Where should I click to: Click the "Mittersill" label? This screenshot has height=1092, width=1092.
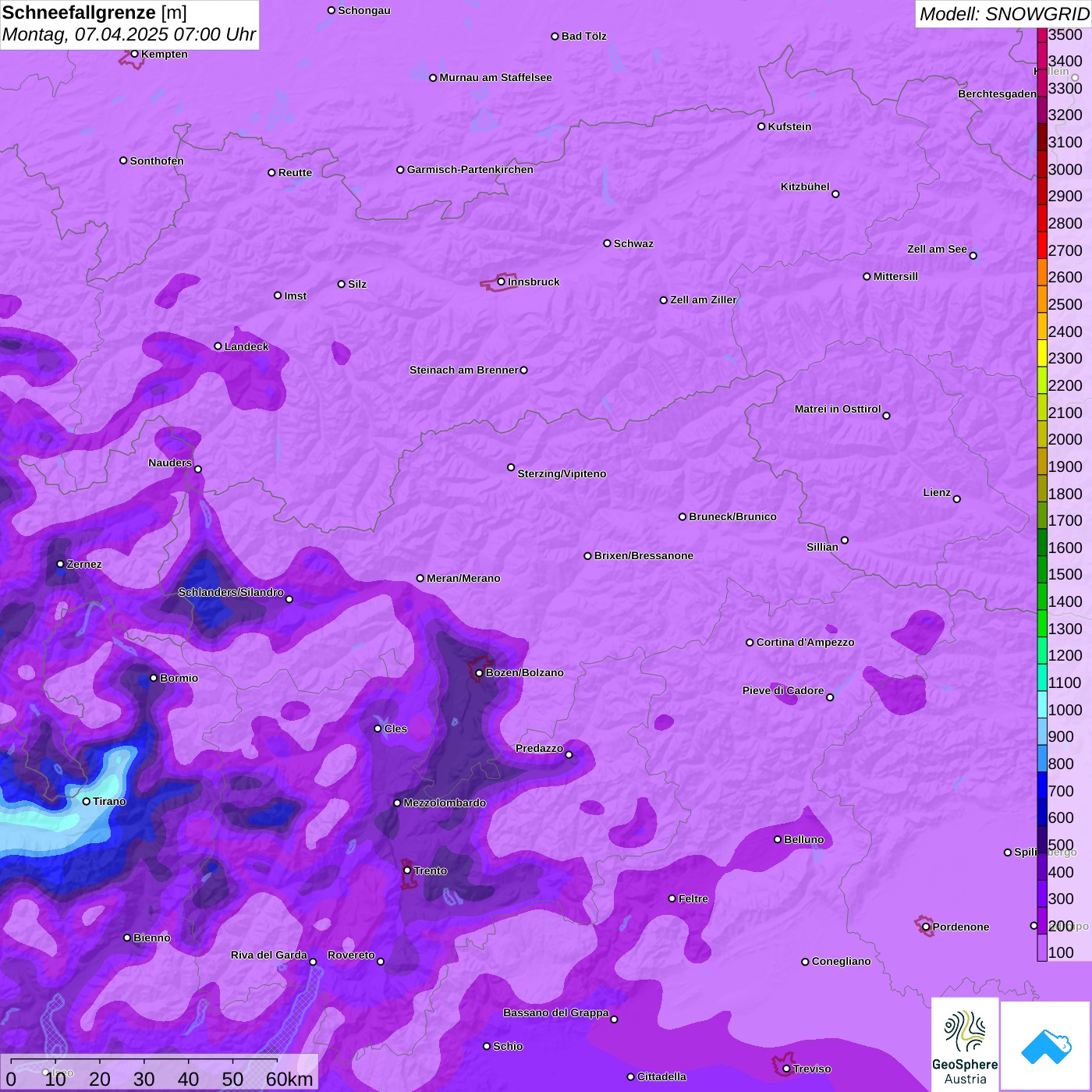[895, 276]
